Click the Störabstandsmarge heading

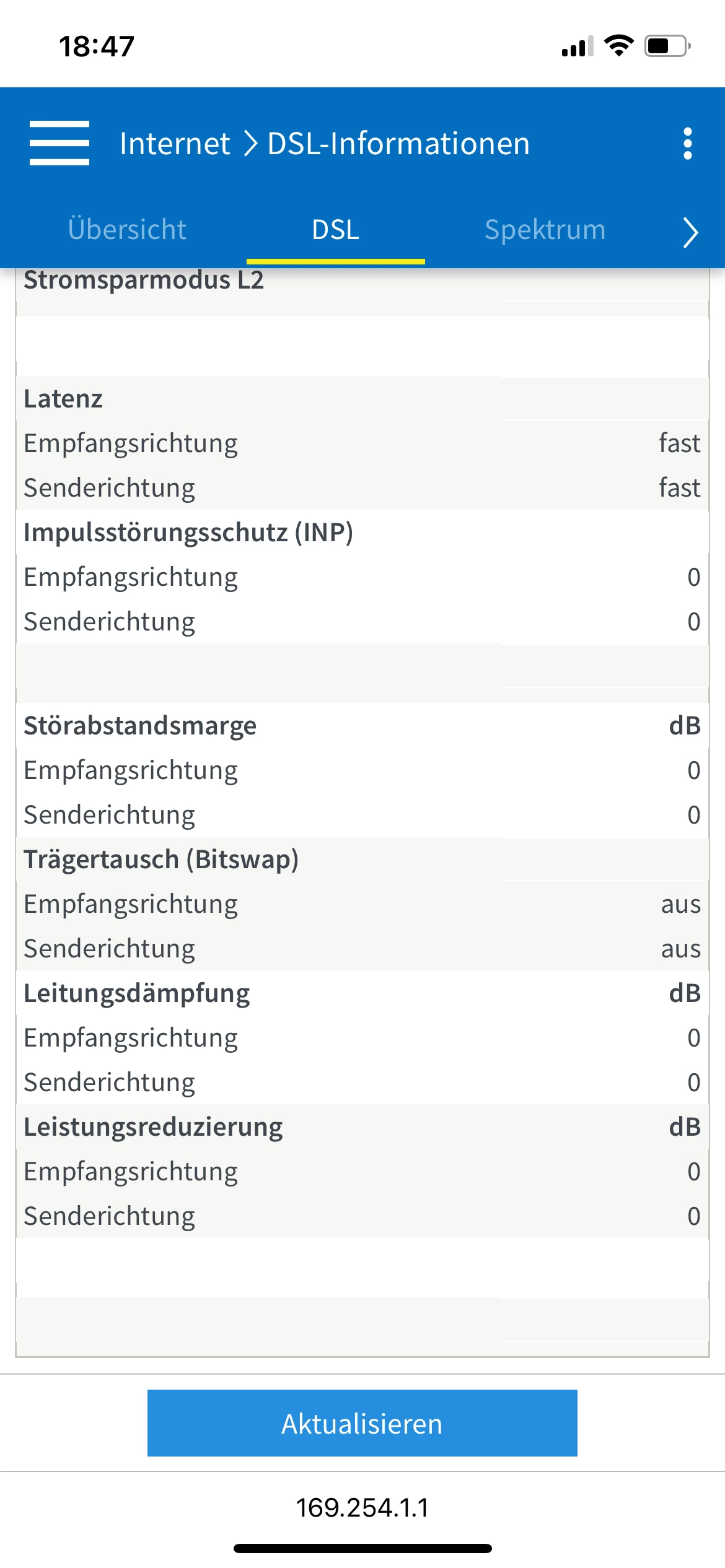140,726
